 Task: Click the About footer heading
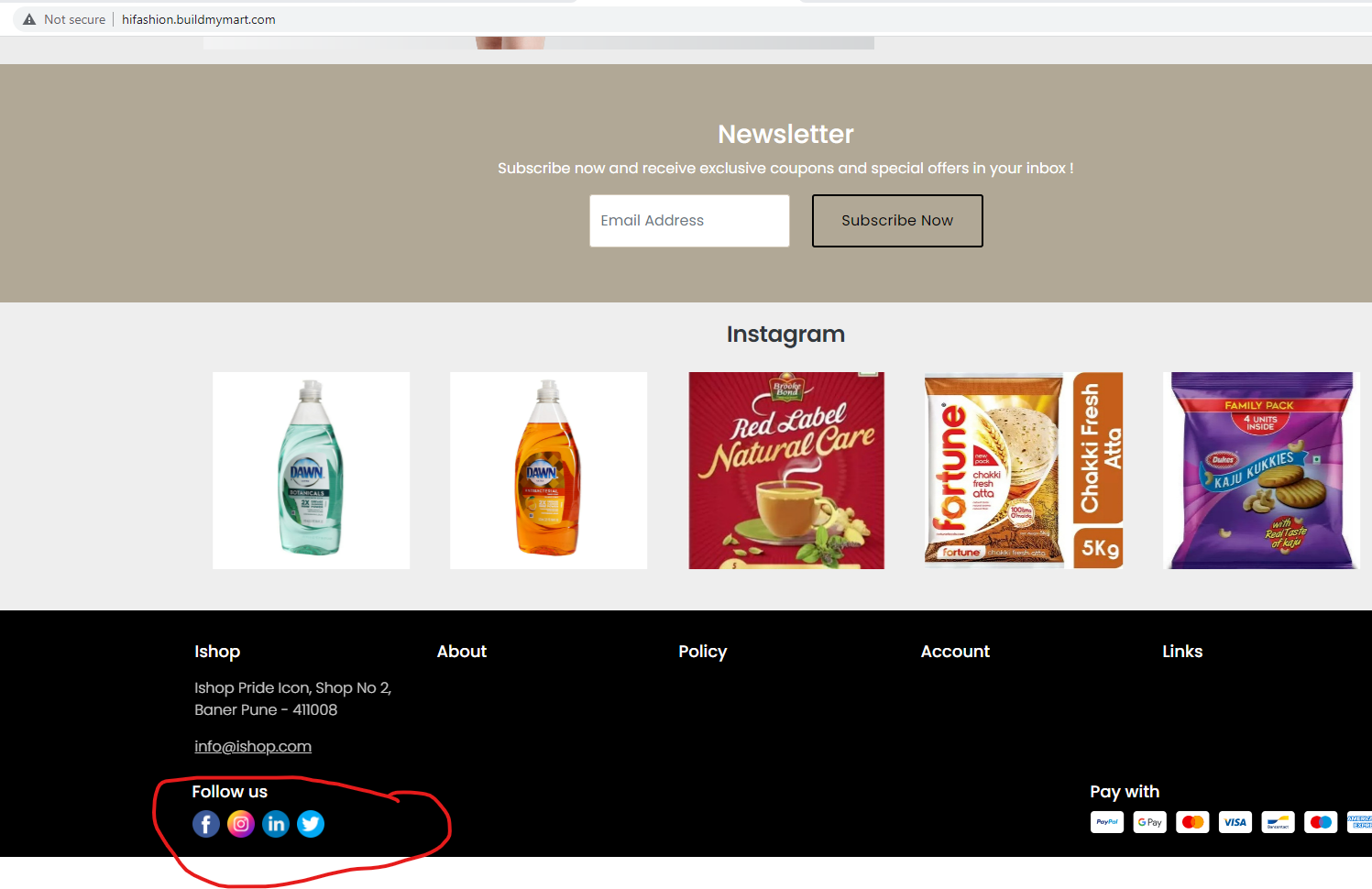[x=462, y=652]
